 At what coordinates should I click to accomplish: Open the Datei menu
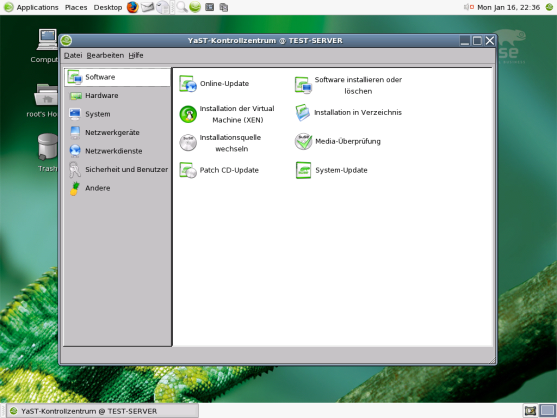click(73, 55)
